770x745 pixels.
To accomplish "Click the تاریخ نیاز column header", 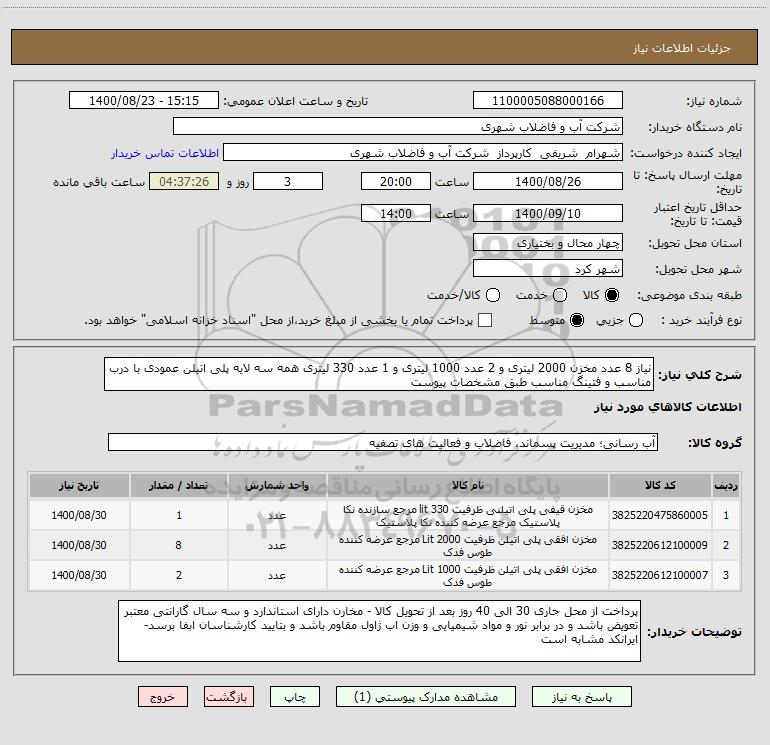I will [79, 485].
